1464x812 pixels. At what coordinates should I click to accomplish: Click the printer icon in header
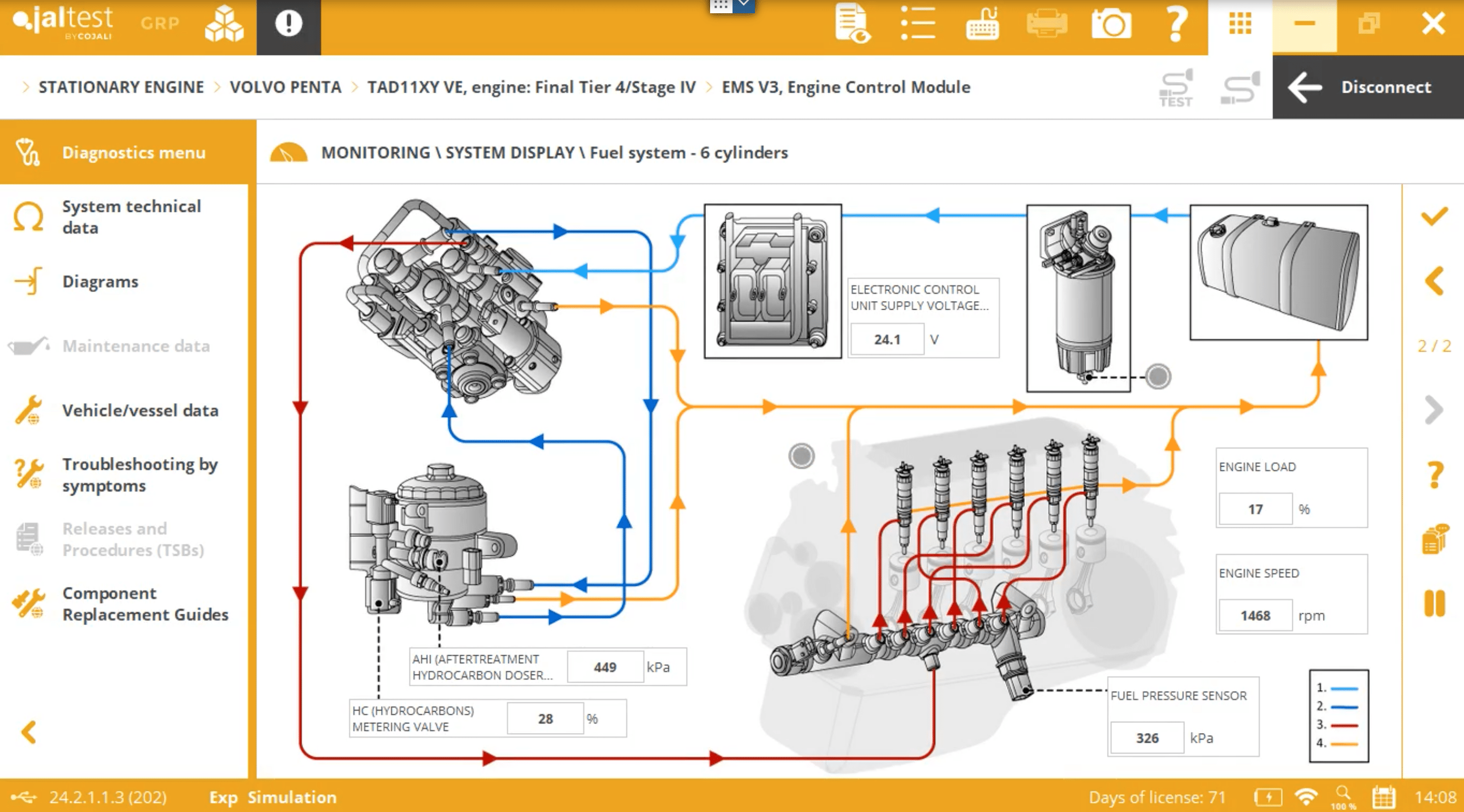1047,24
